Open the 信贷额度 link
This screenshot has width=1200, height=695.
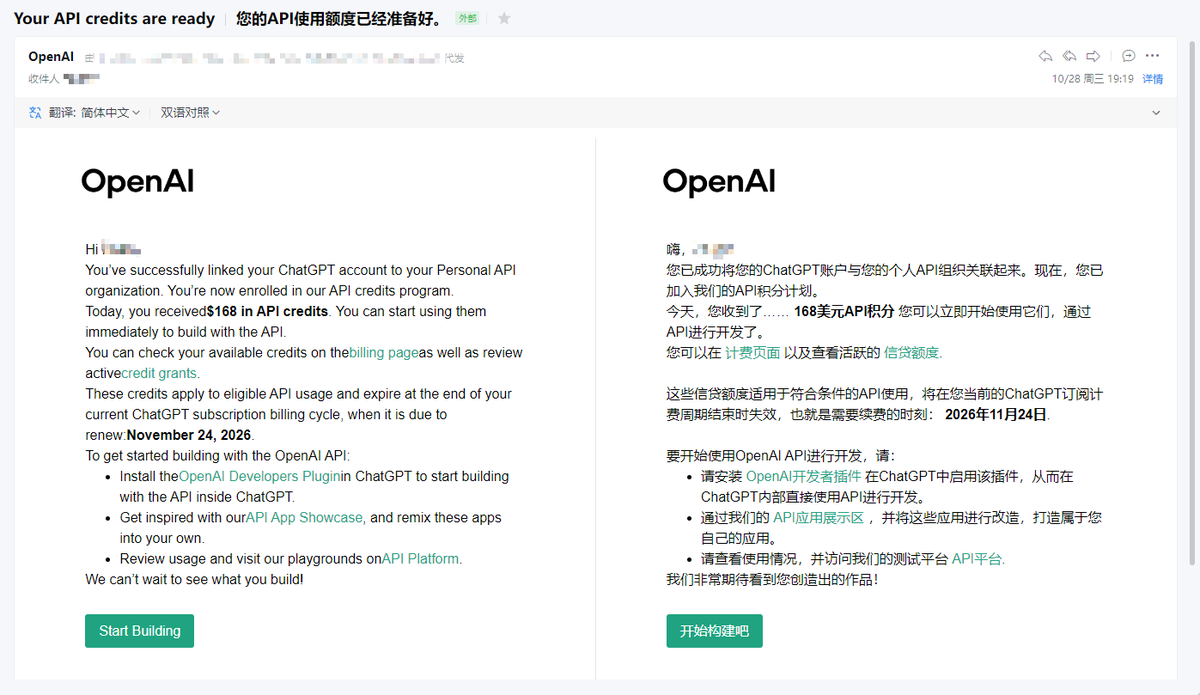(913, 352)
